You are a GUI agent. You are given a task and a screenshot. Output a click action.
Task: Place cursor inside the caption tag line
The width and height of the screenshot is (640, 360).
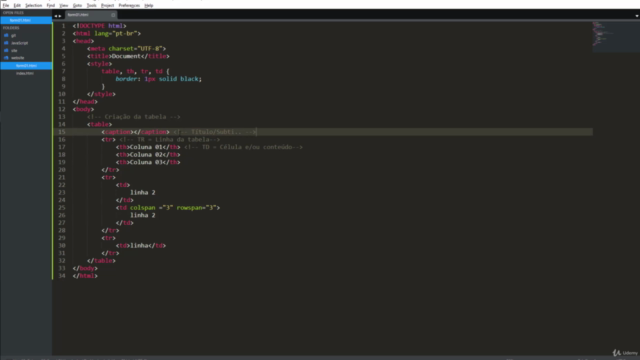(136, 132)
